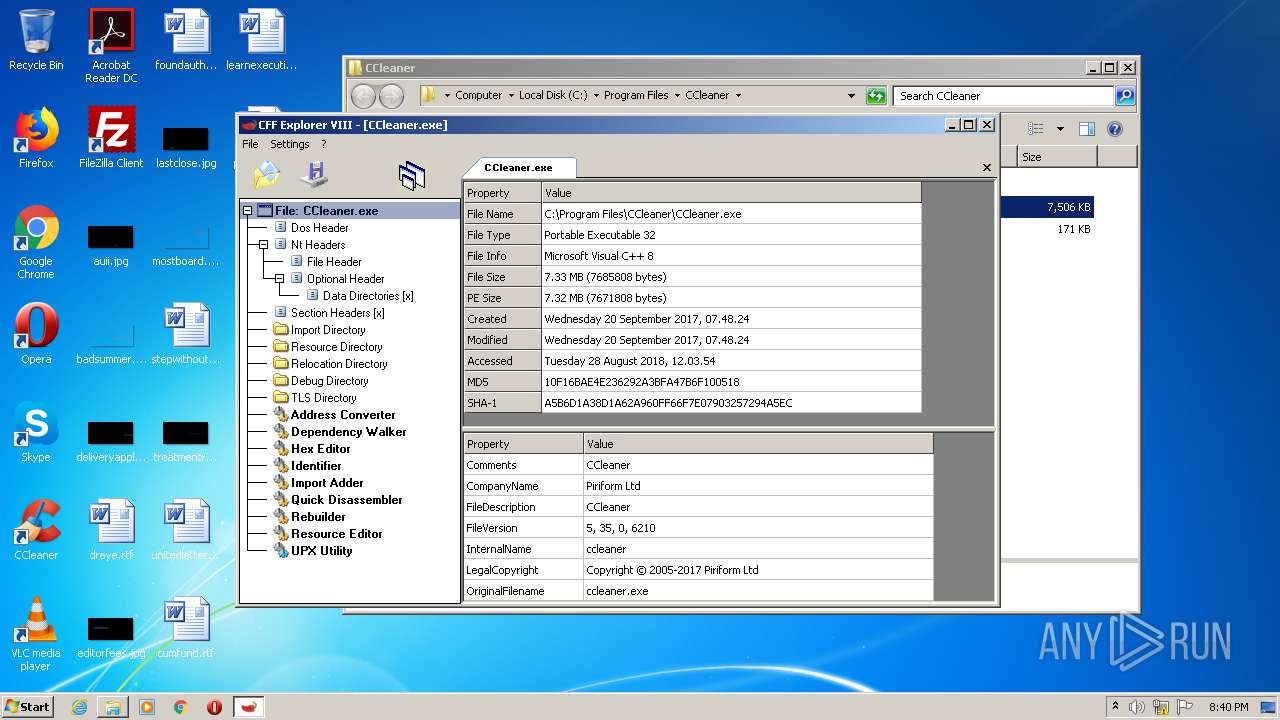This screenshot has width=1280, height=720.
Task: Open the address bar history dropdown
Action: (x=851, y=96)
